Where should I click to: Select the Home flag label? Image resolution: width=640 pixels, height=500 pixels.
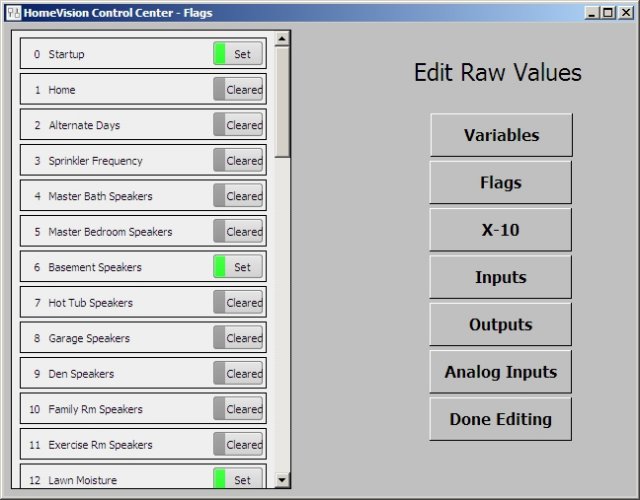click(x=62, y=90)
